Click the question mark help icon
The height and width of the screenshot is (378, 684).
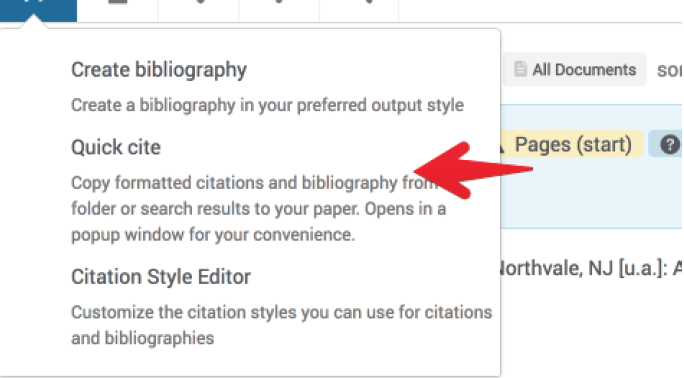(669, 145)
